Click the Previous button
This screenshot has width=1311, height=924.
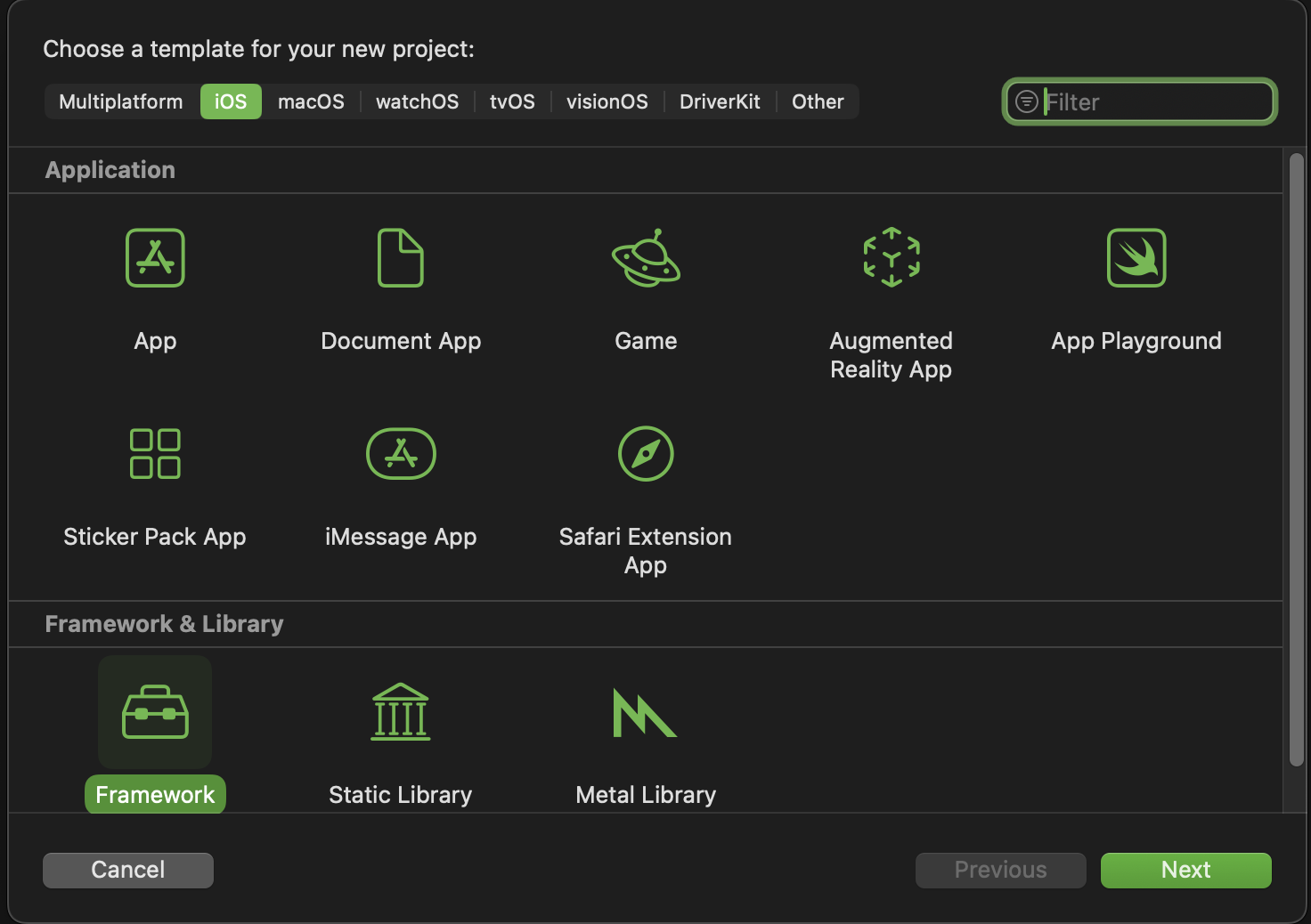[1001, 870]
